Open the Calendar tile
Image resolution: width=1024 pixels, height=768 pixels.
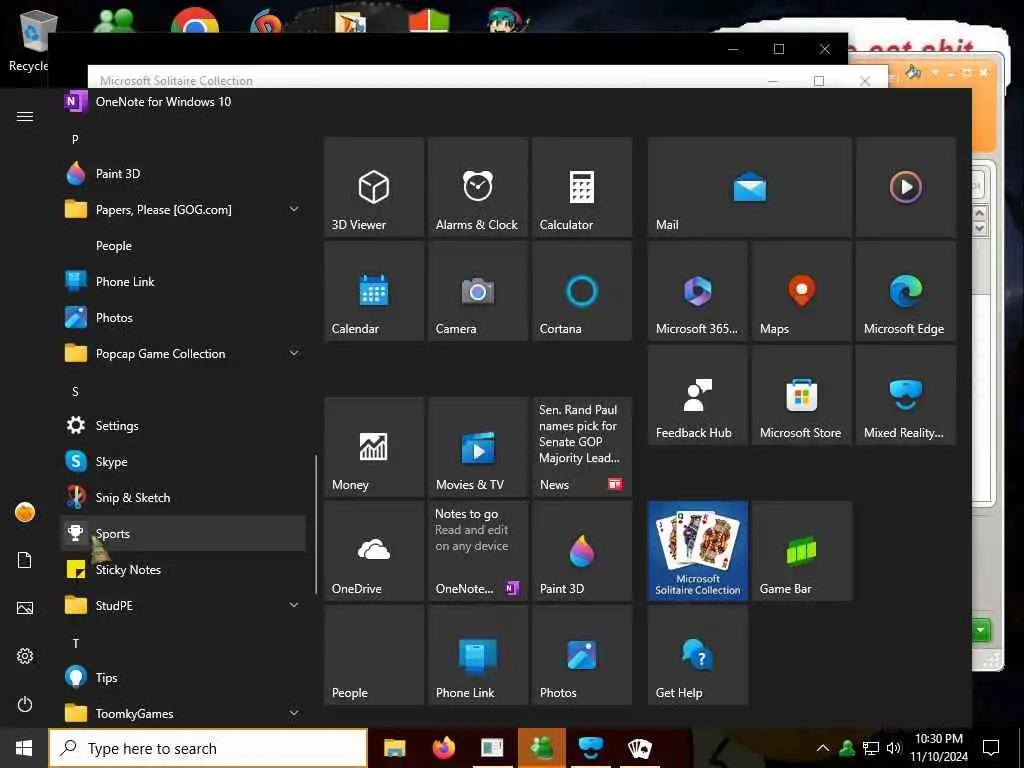tap(374, 291)
